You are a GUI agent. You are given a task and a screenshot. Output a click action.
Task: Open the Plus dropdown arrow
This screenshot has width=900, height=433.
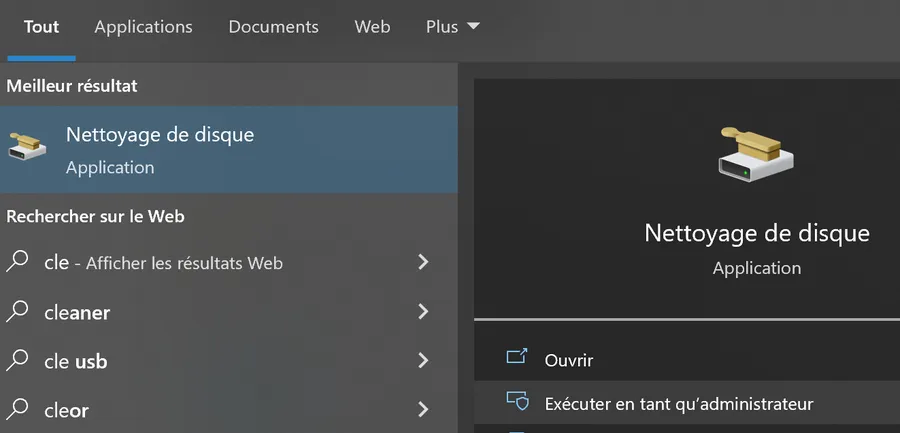tap(473, 26)
